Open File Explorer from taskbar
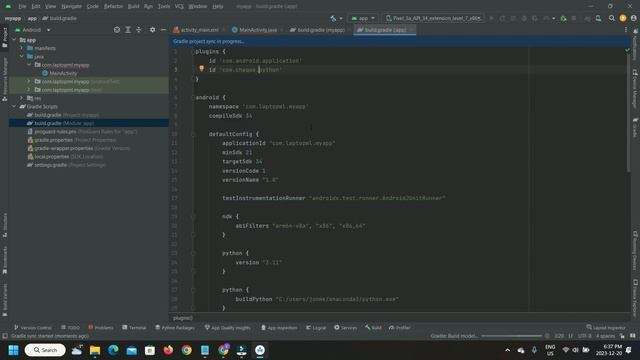Screen dimensions: 640x360 (95, 350)
